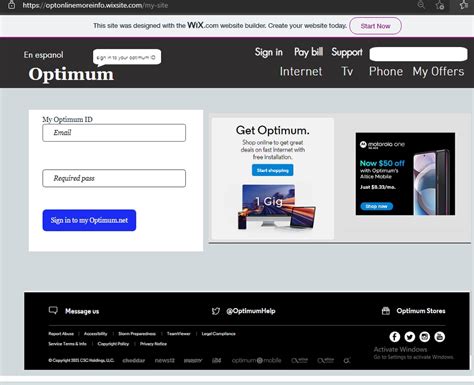The width and height of the screenshot is (474, 385).
Task: Open the Internet menu item
Action: point(301,71)
